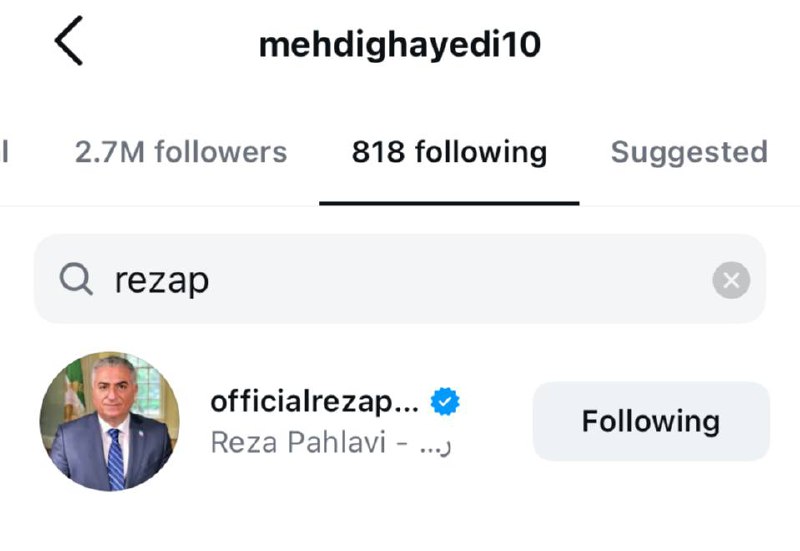
Task: Select the 818 following tab
Action: pyautogui.click(x=449, y=152)
